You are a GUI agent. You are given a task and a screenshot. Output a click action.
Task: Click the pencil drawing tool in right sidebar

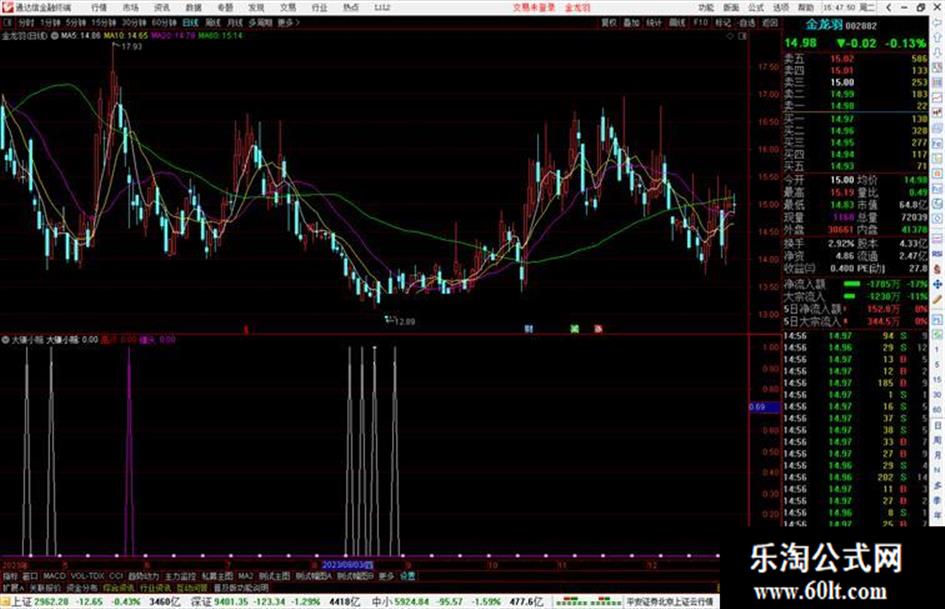[937, 300]
